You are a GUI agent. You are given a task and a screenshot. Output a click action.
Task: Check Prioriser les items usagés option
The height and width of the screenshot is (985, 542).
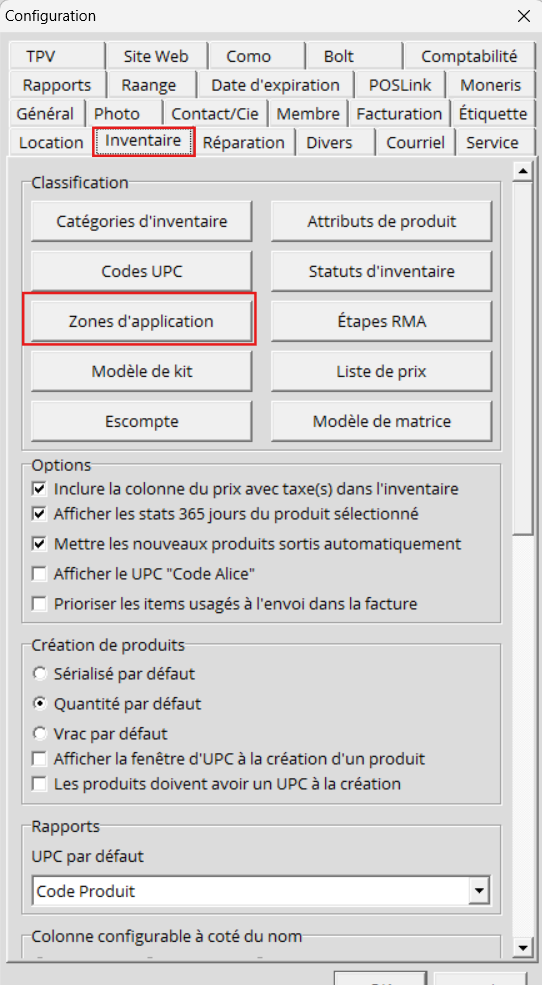[40, 604]
